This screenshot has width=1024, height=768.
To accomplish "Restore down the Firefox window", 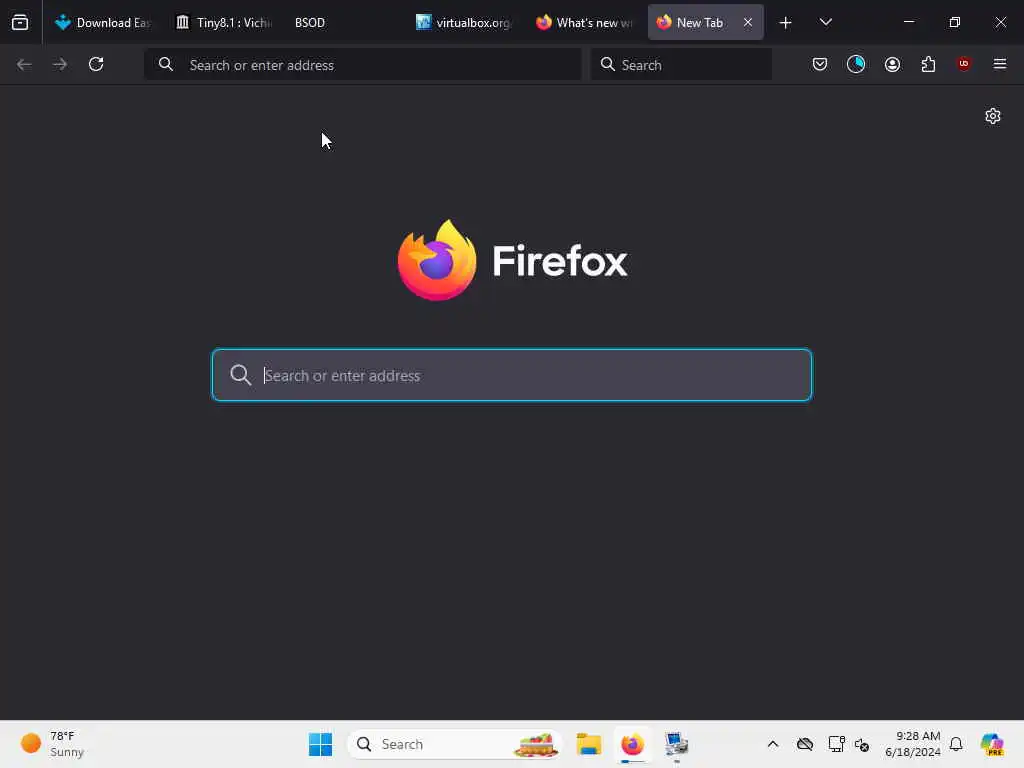I will (955, 22).
